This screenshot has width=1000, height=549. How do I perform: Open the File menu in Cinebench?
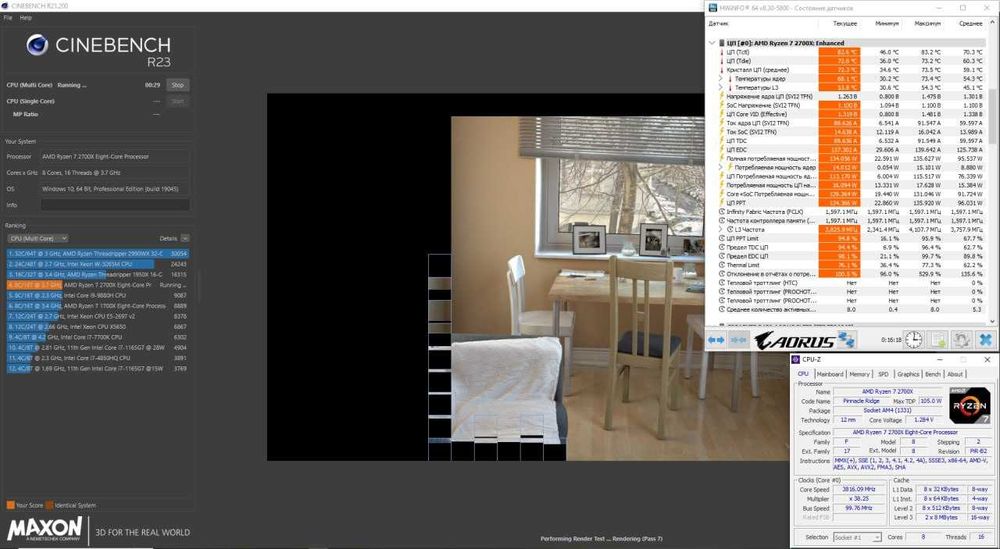point(8,18)
